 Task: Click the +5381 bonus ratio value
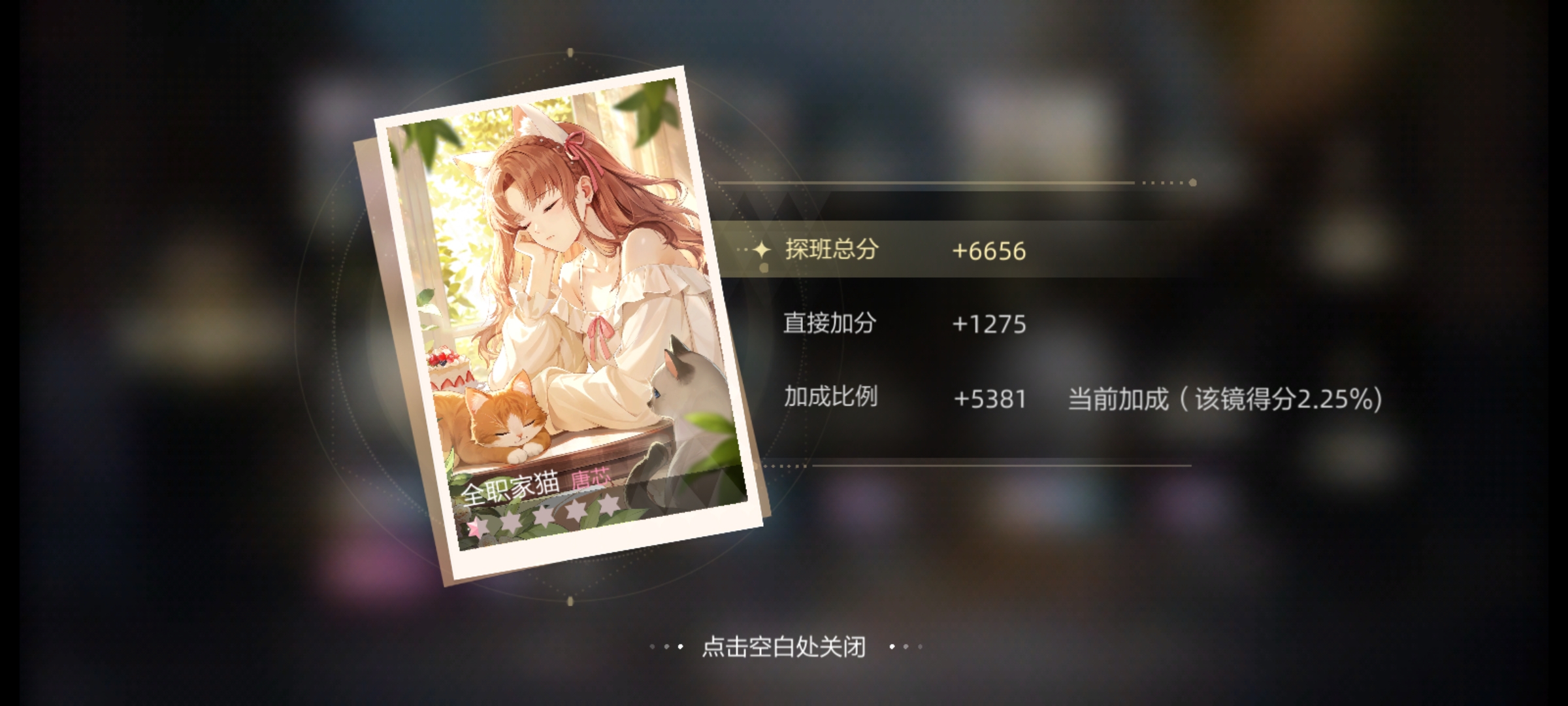point(990,399)
